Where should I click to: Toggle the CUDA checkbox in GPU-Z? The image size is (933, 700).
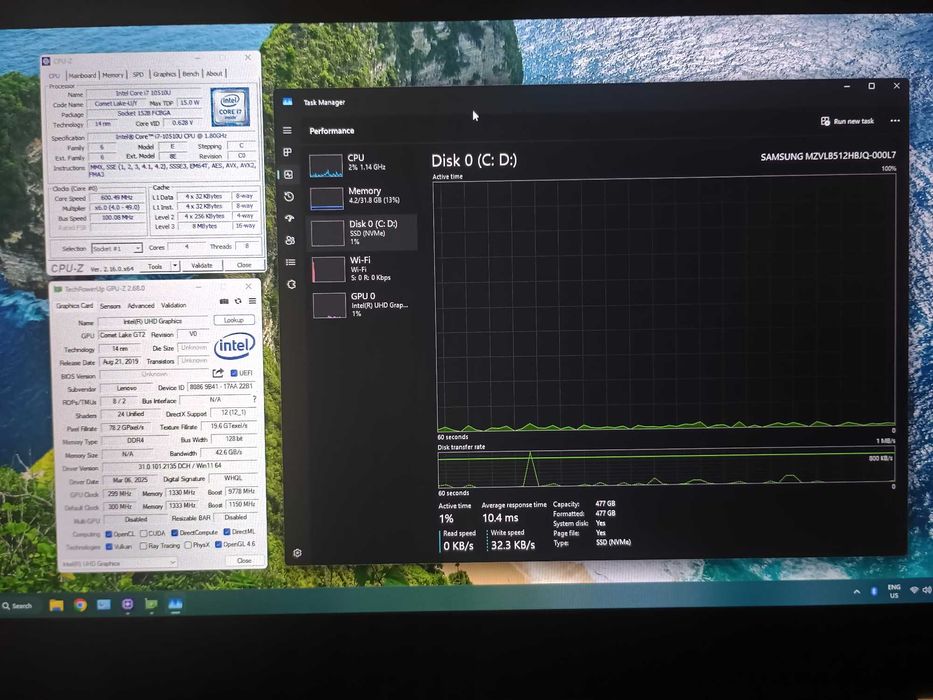coord(143,533)
